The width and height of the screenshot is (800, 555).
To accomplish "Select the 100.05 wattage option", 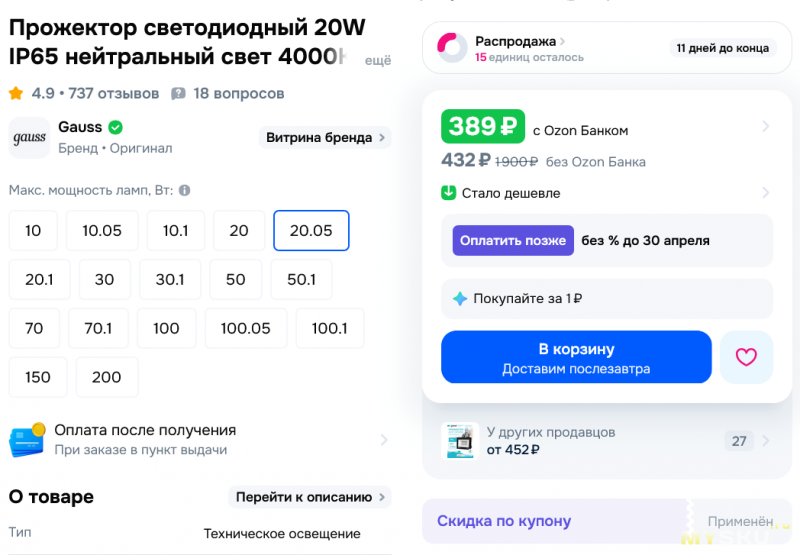I will click(246, 328).
